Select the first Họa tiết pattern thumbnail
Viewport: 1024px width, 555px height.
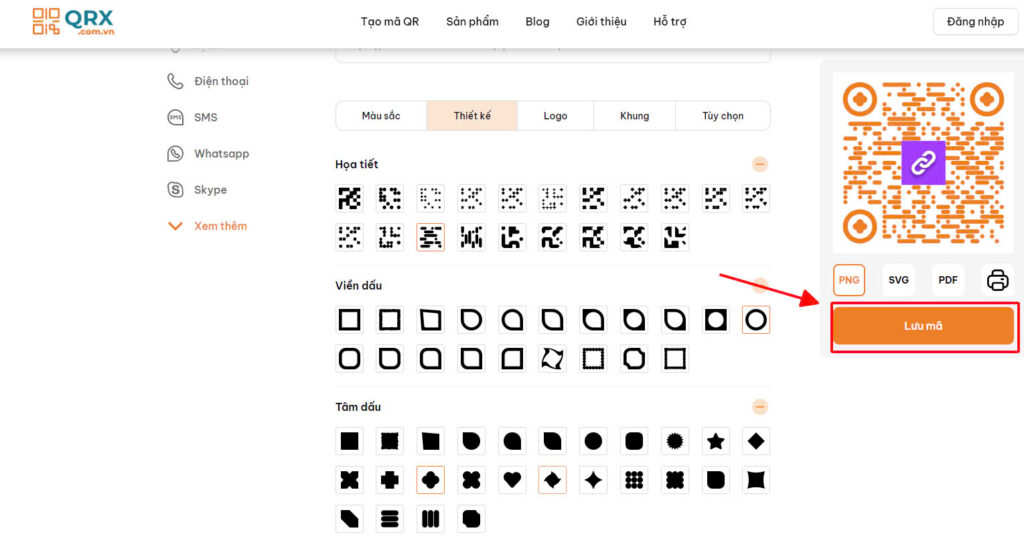(349, 199)
